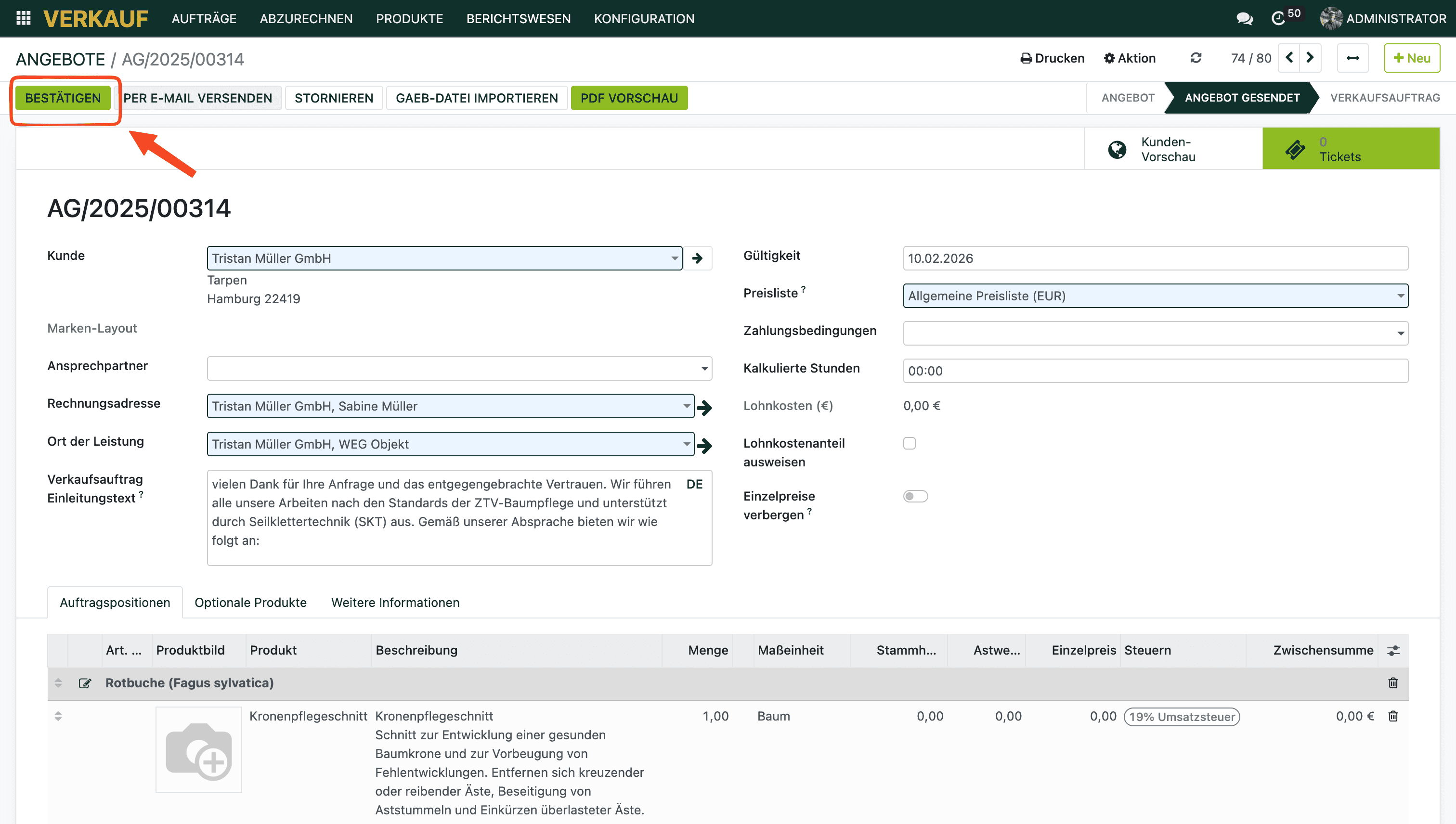Click the reload record icon
This screenshot has height=824, width=1456.
(x=1196, y=58)
